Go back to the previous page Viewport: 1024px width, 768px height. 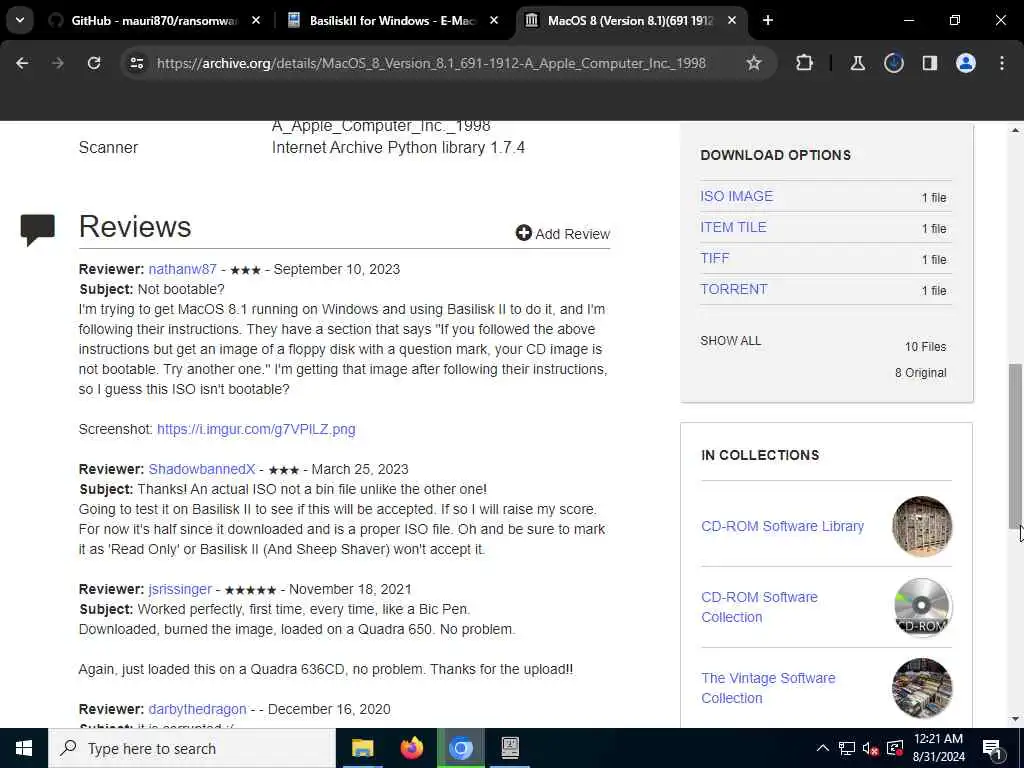click(x=22, y=63)
